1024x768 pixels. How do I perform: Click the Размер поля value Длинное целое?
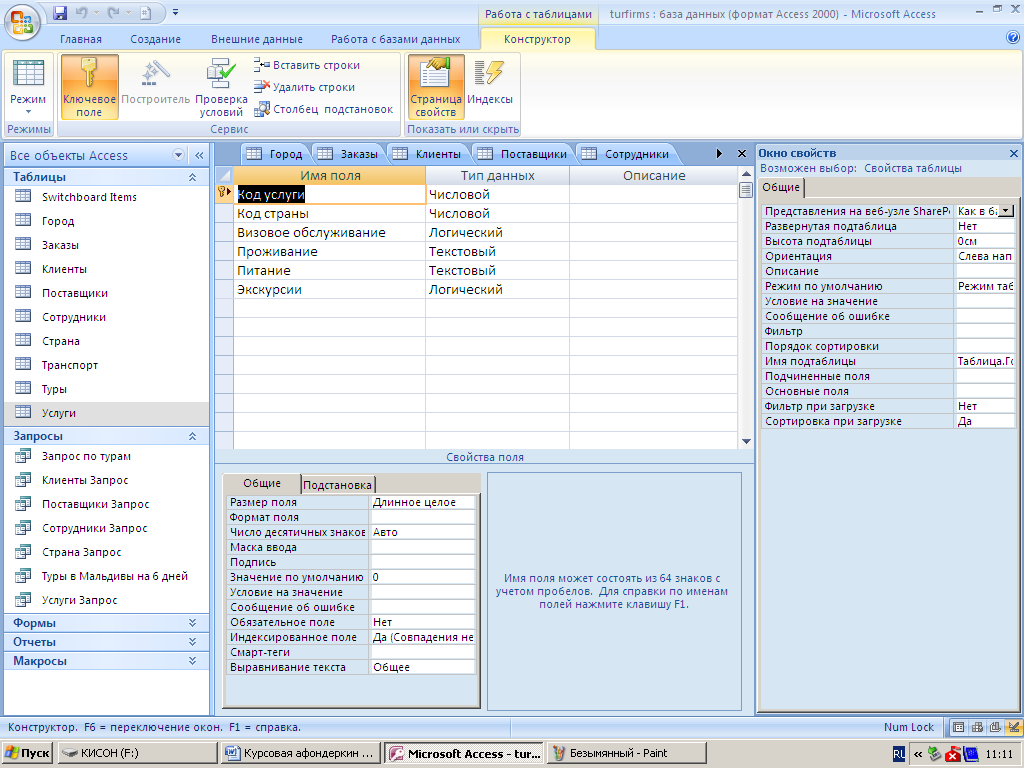tap(423, 502)
